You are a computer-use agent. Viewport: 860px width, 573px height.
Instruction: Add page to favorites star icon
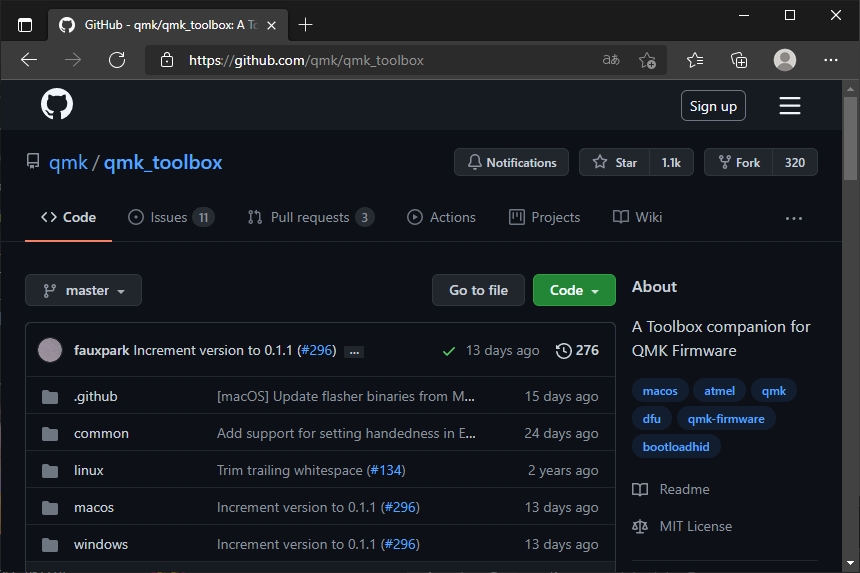coord(647,60)
